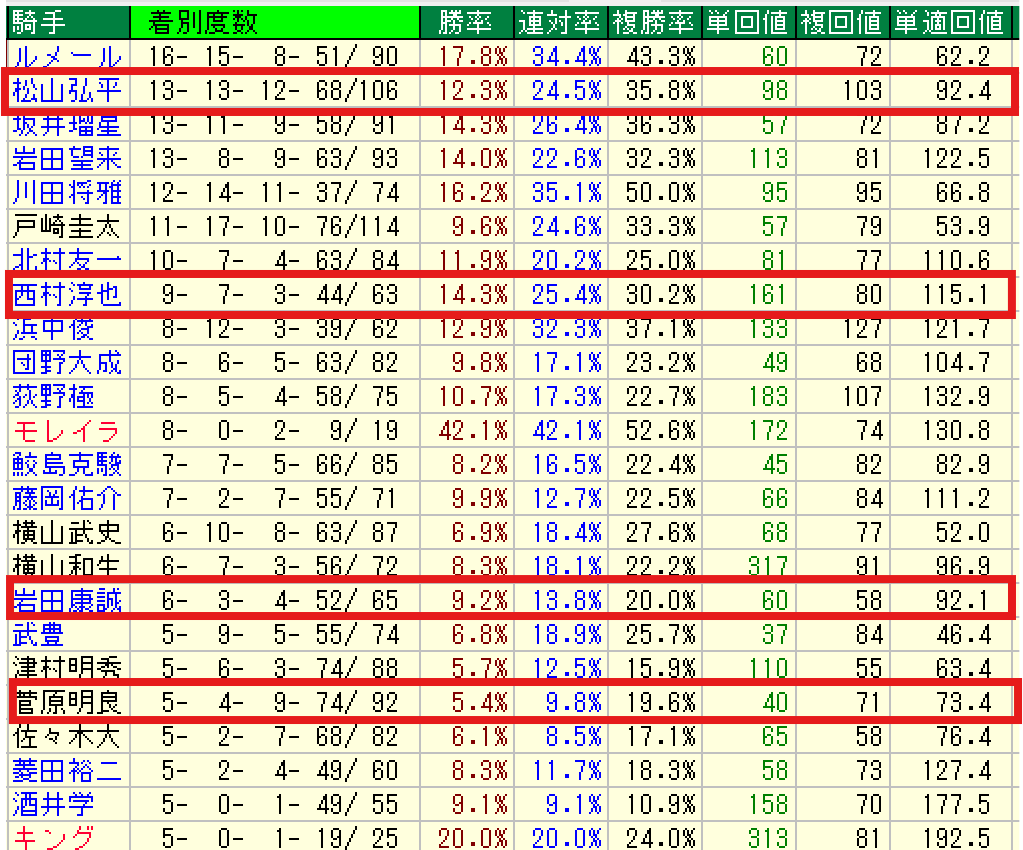Viewport: 1023px width, 850px height.
Task: Select jockey 鮫島克駿
Action: click(x=67, y=465)
